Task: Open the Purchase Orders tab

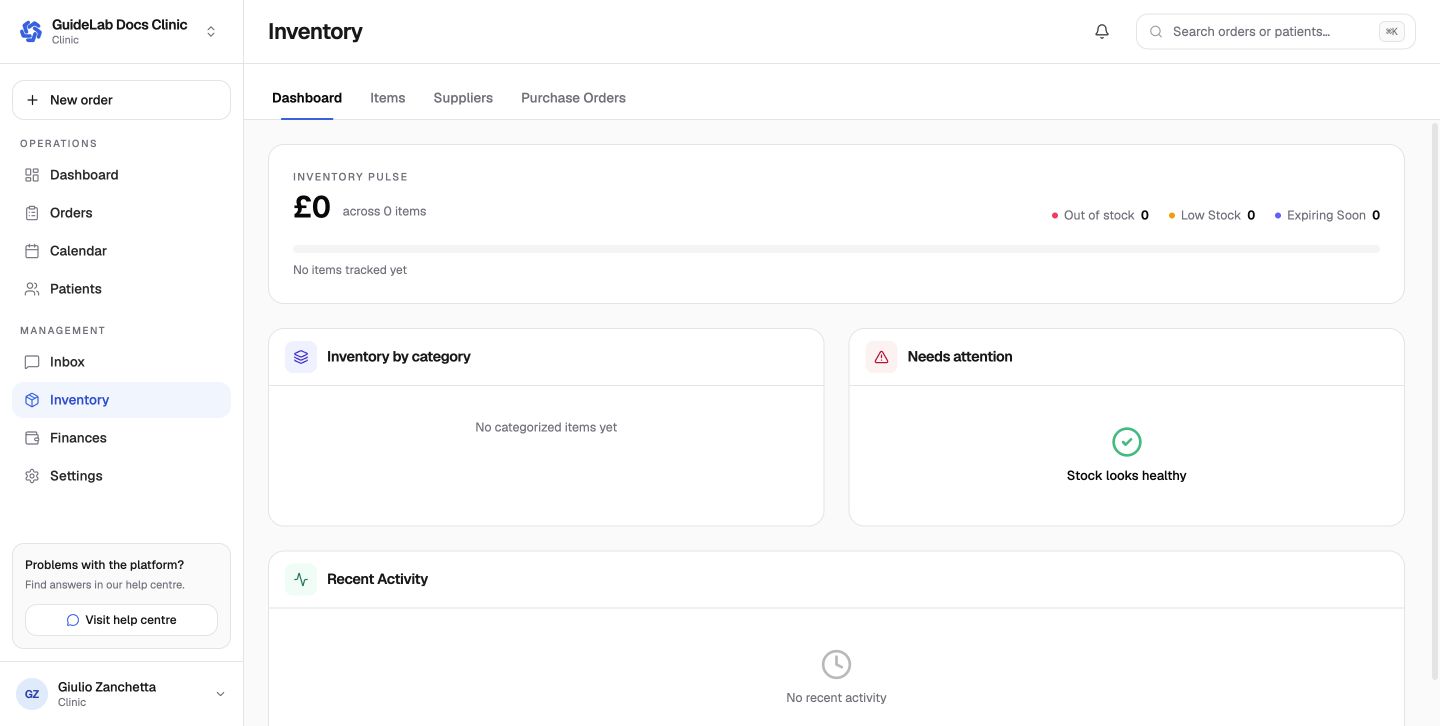Action: coord(573,98)
